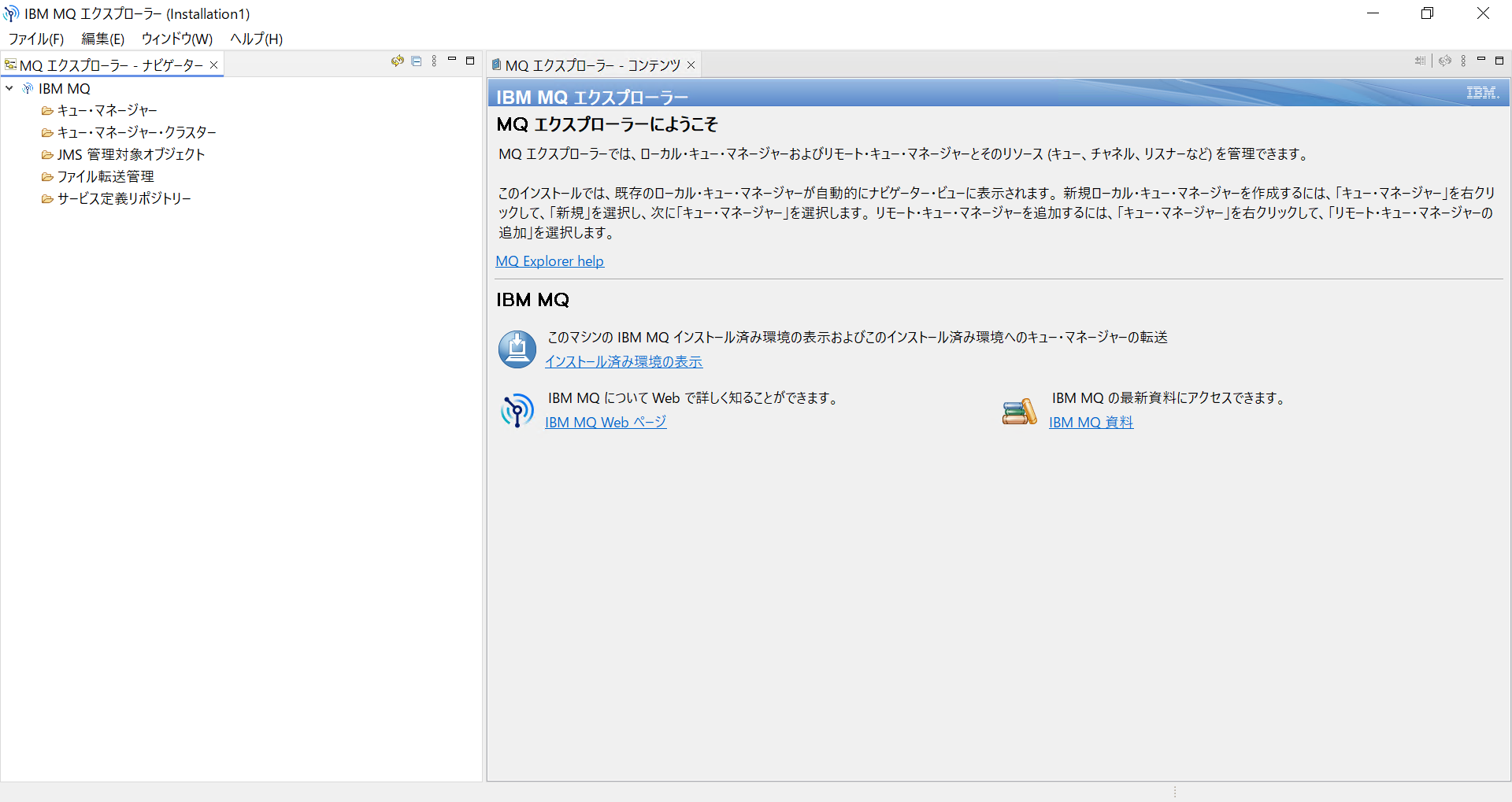Click the installed environments icon
Screen dimensions: 1512x802
517,349
